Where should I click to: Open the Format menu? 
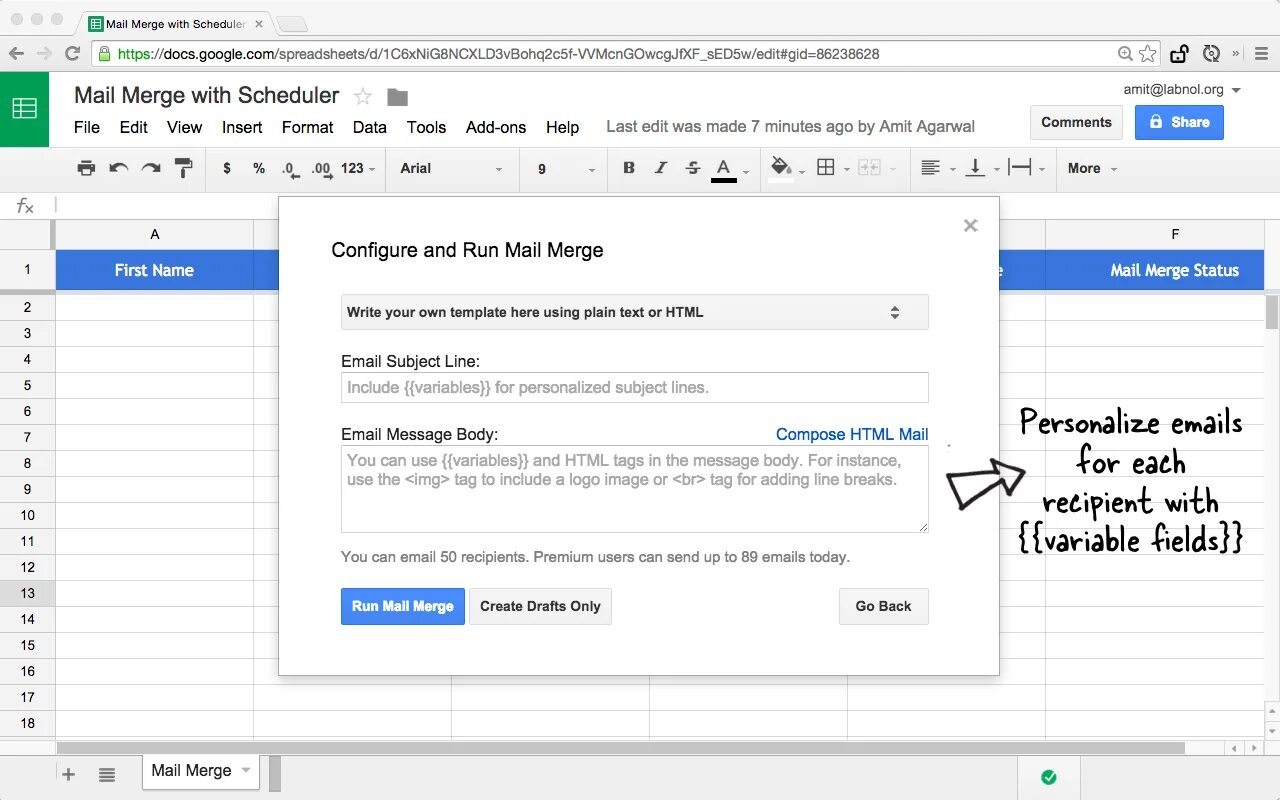[307, 127]
